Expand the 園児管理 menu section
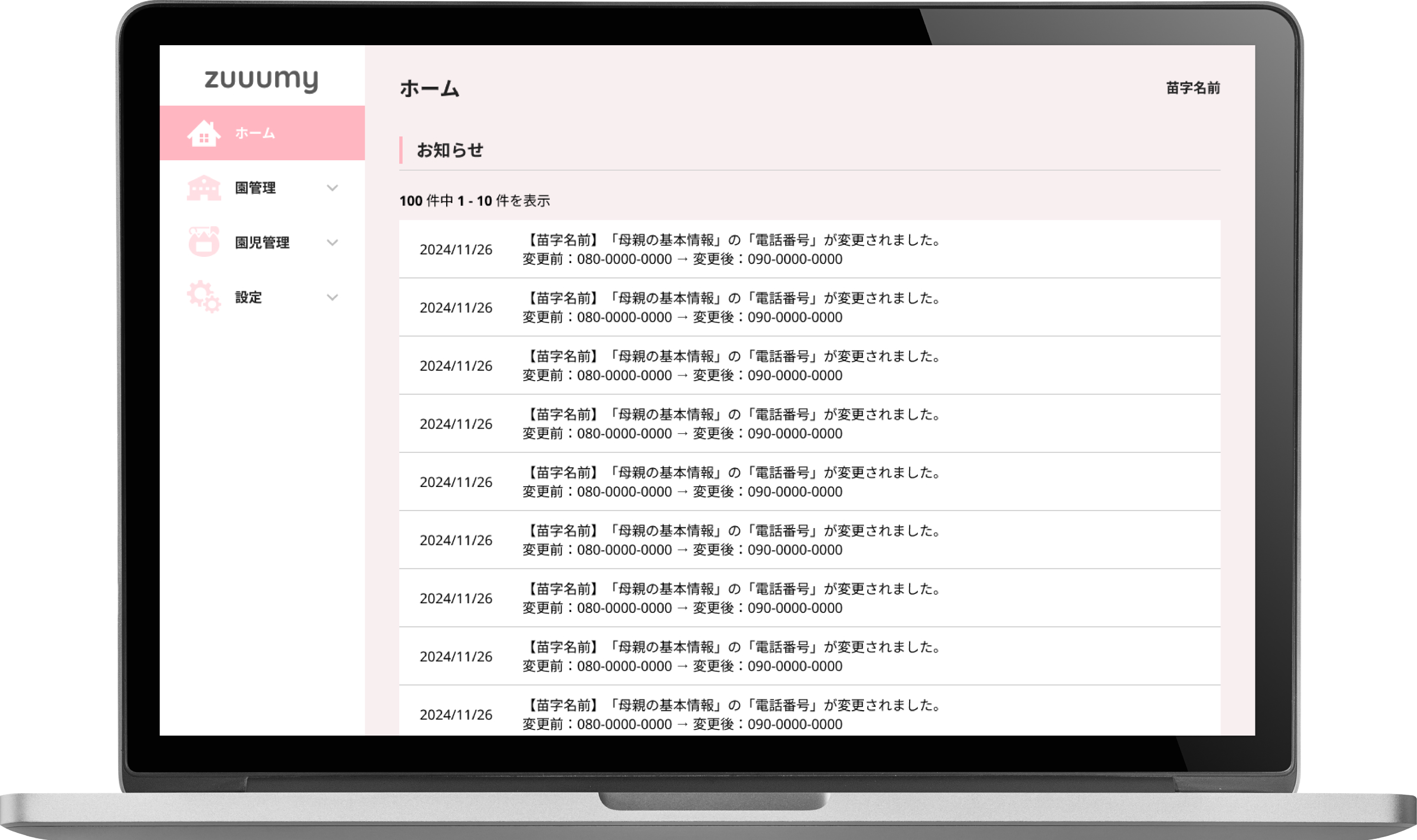1417x840 pixels. coord(333,243)
